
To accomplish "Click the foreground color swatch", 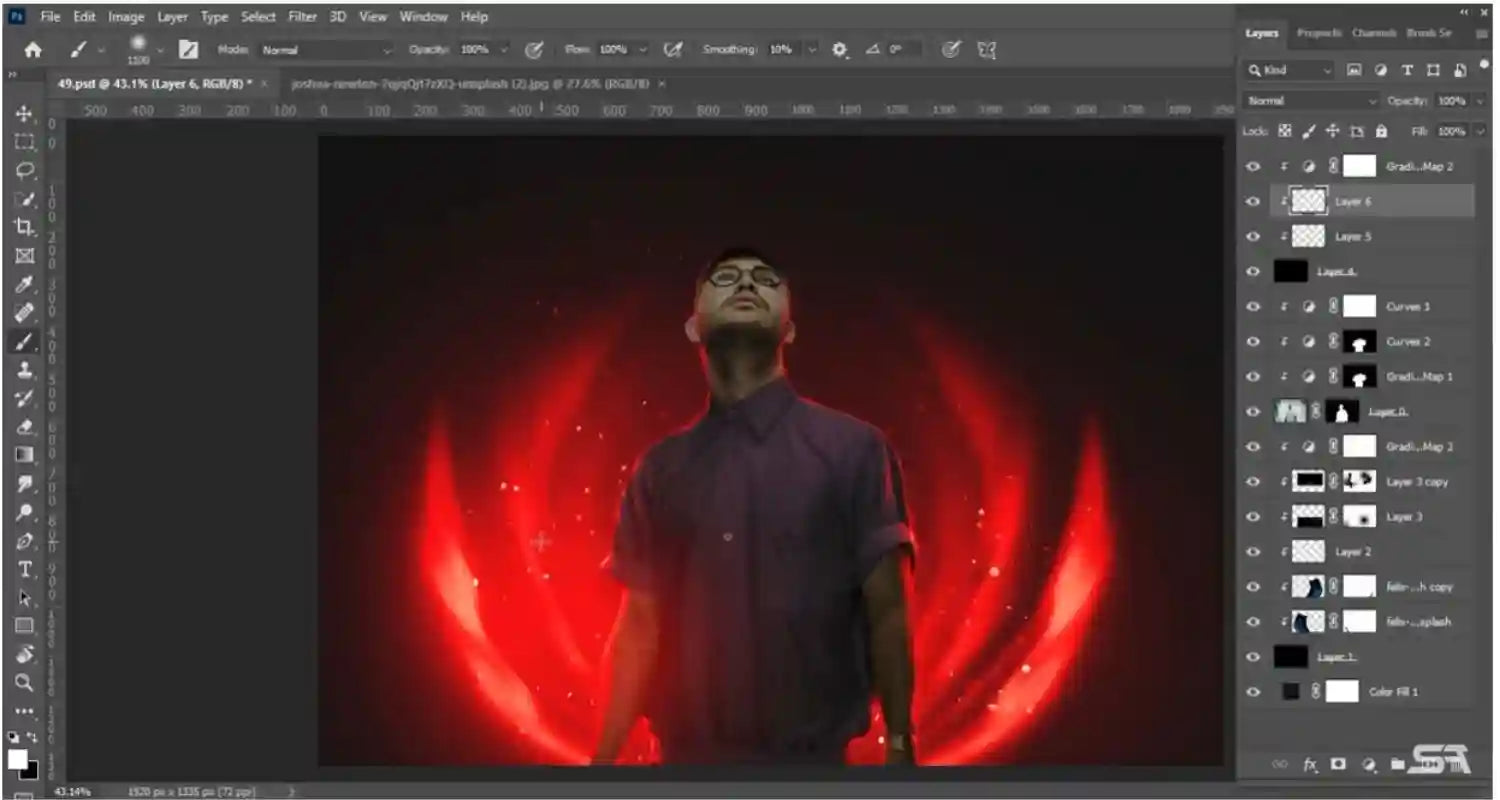I will pyautogui.click(x=17, y=759).
